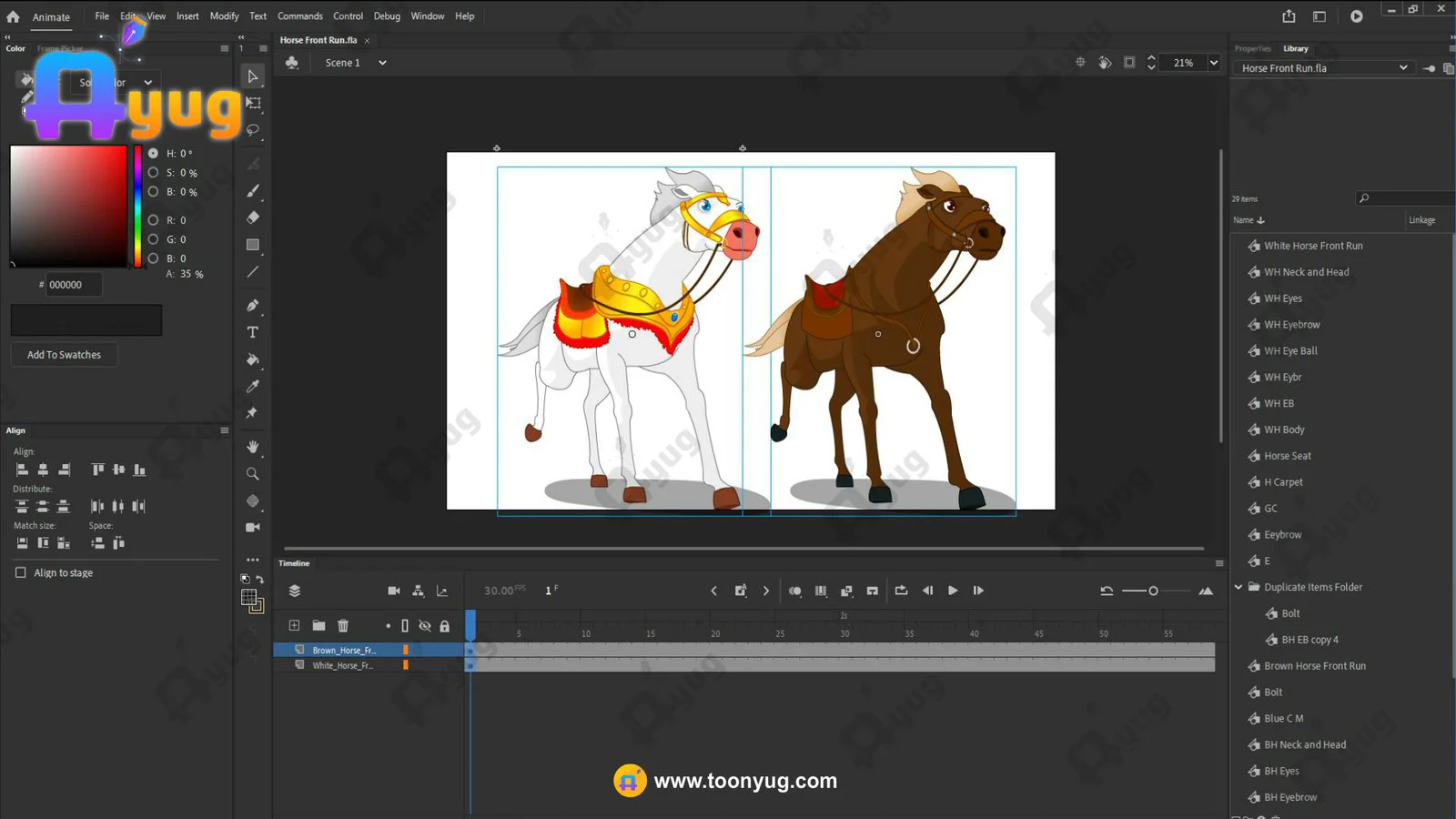This screenshot has height=819, width=1456.
Task: Select the Free Transform tool
Action: (254, 103)
